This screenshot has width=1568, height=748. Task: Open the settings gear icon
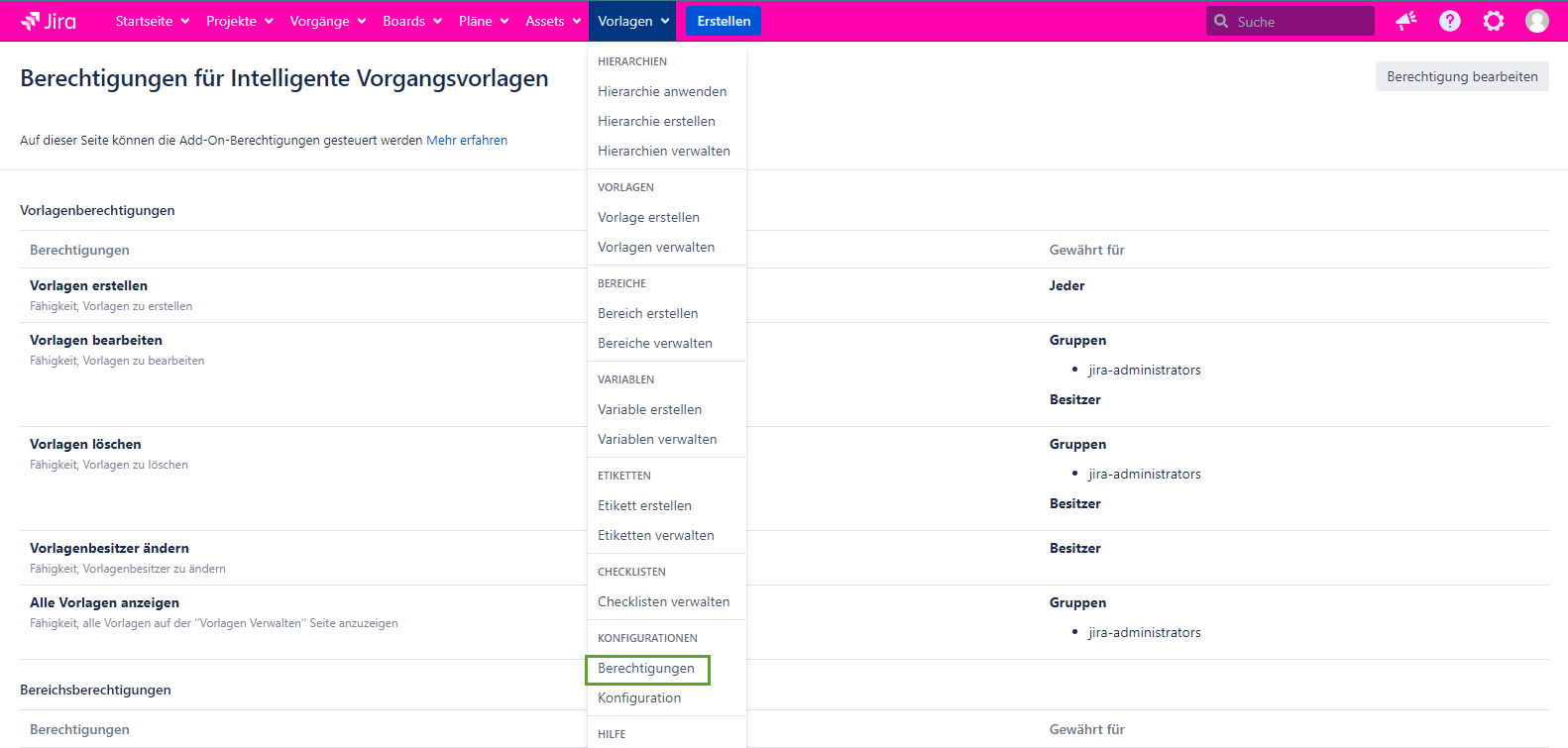point(1493,21)
